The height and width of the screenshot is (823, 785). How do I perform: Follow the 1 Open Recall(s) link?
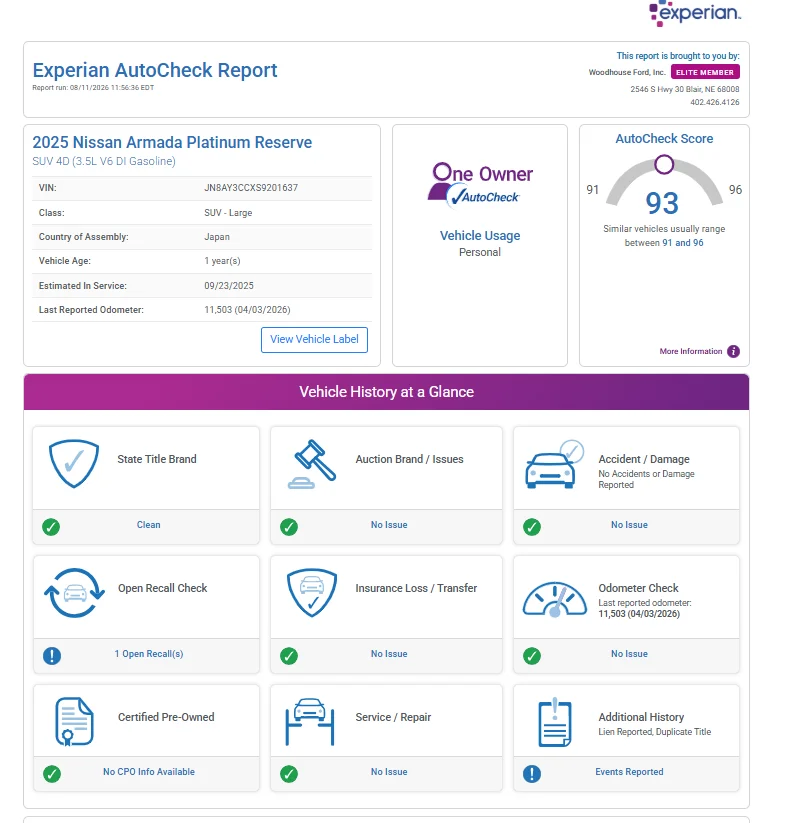148,653
